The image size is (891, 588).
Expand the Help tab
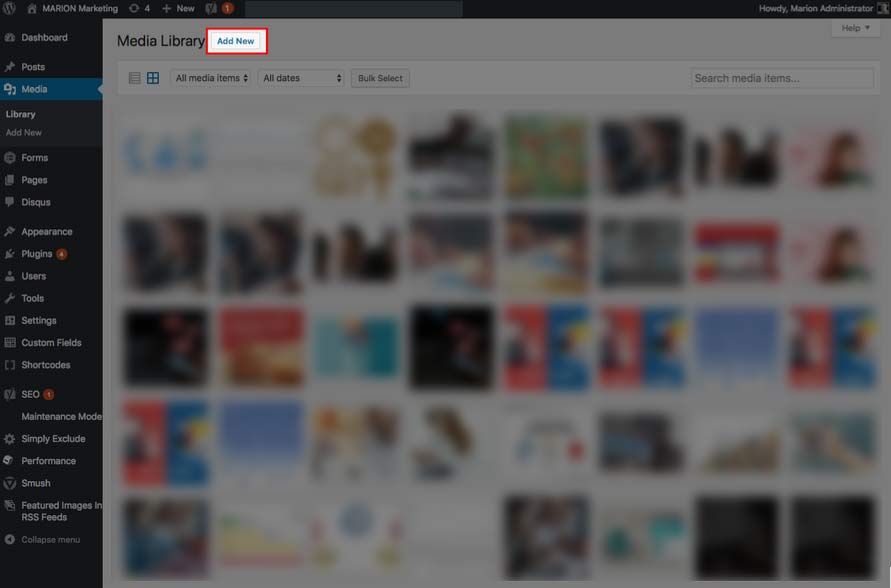click(x=855, y=28)
